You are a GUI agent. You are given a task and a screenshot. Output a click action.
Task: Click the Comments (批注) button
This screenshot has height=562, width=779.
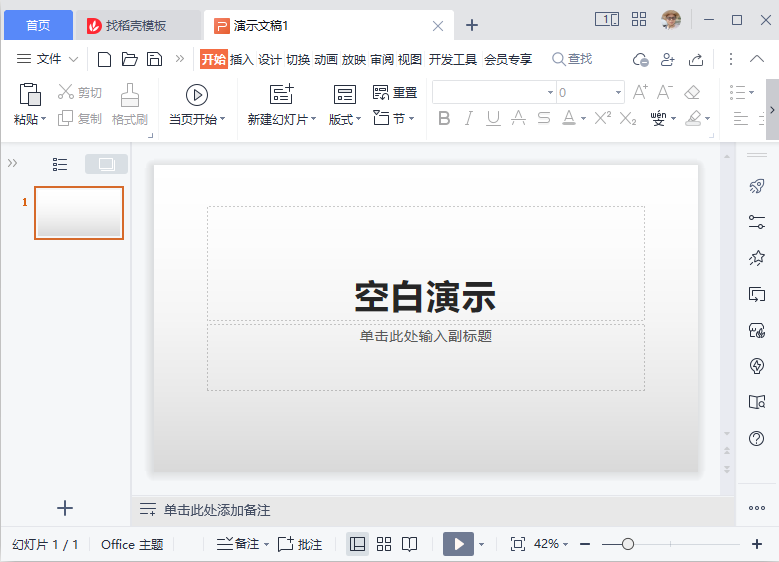[x=300, y=544]
